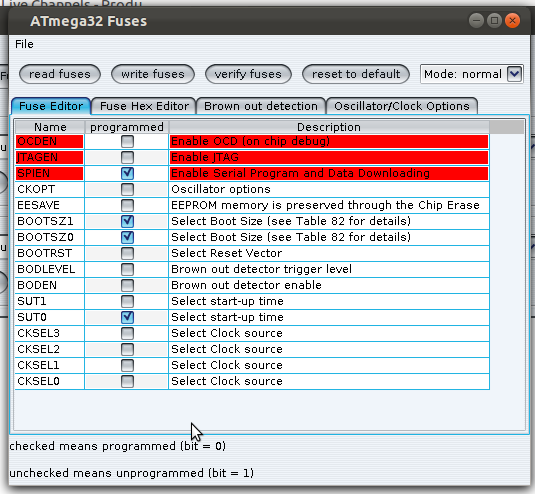Click the reset to default button
This screenshot has height=494, width=535.
356,74
